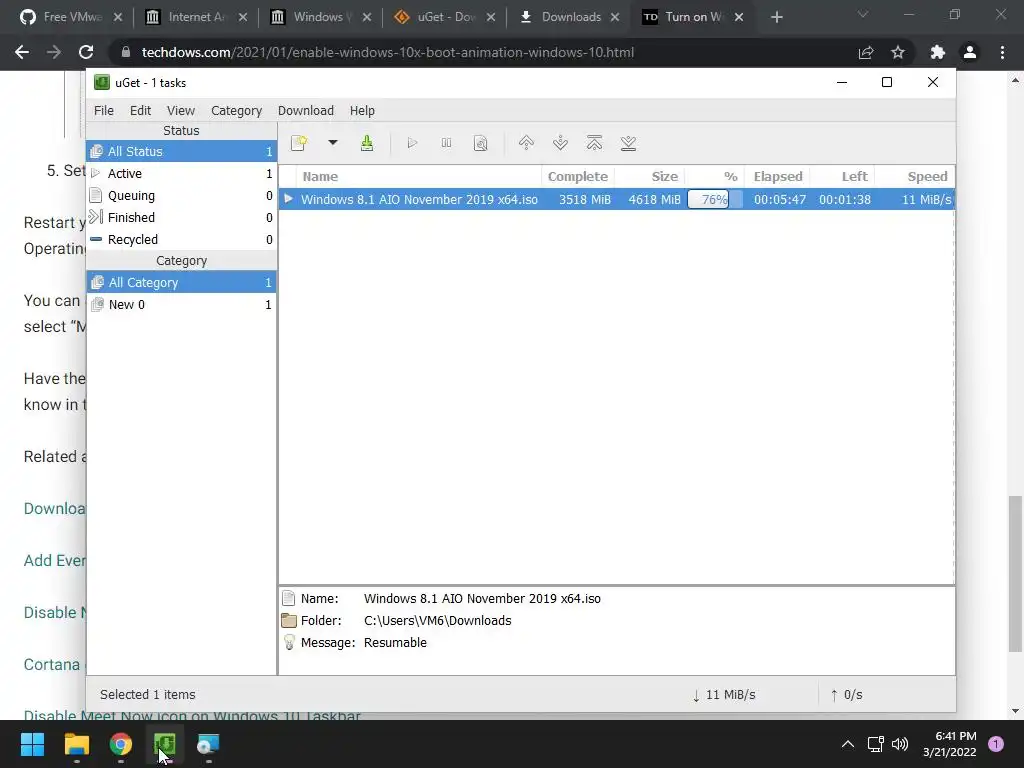Image resolution: width=1024 pixels, height=768 pixels.
Task: Click the Resumable message text
Action: pyautogui.click(x=395, y=643)
